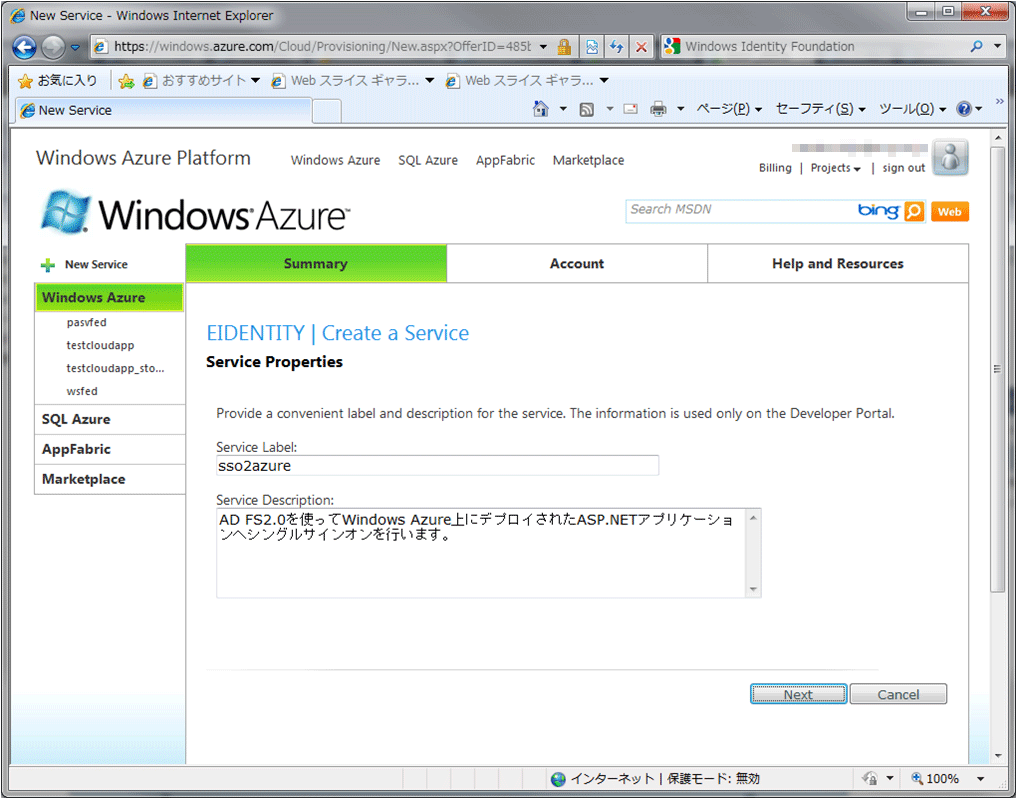Screen dimensions: 1017x799
Task: Click the Add to Favorites bar icon
Action: point(126,81)
